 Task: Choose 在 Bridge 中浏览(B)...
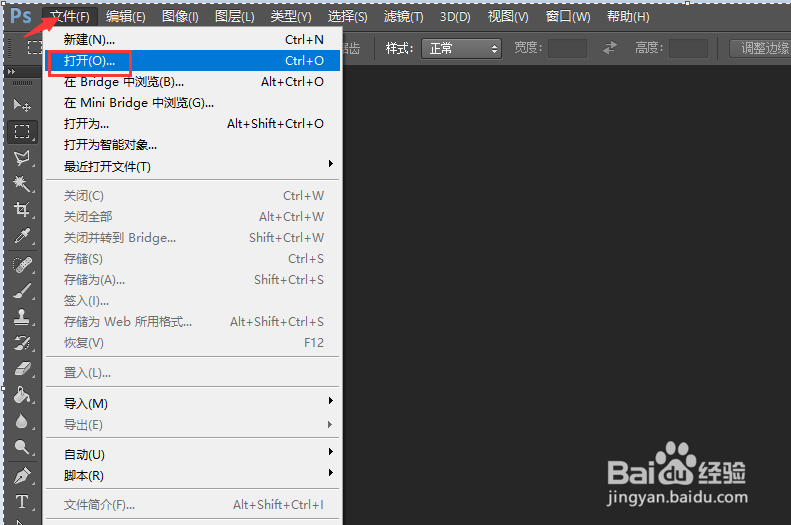(x=192, y=82)
